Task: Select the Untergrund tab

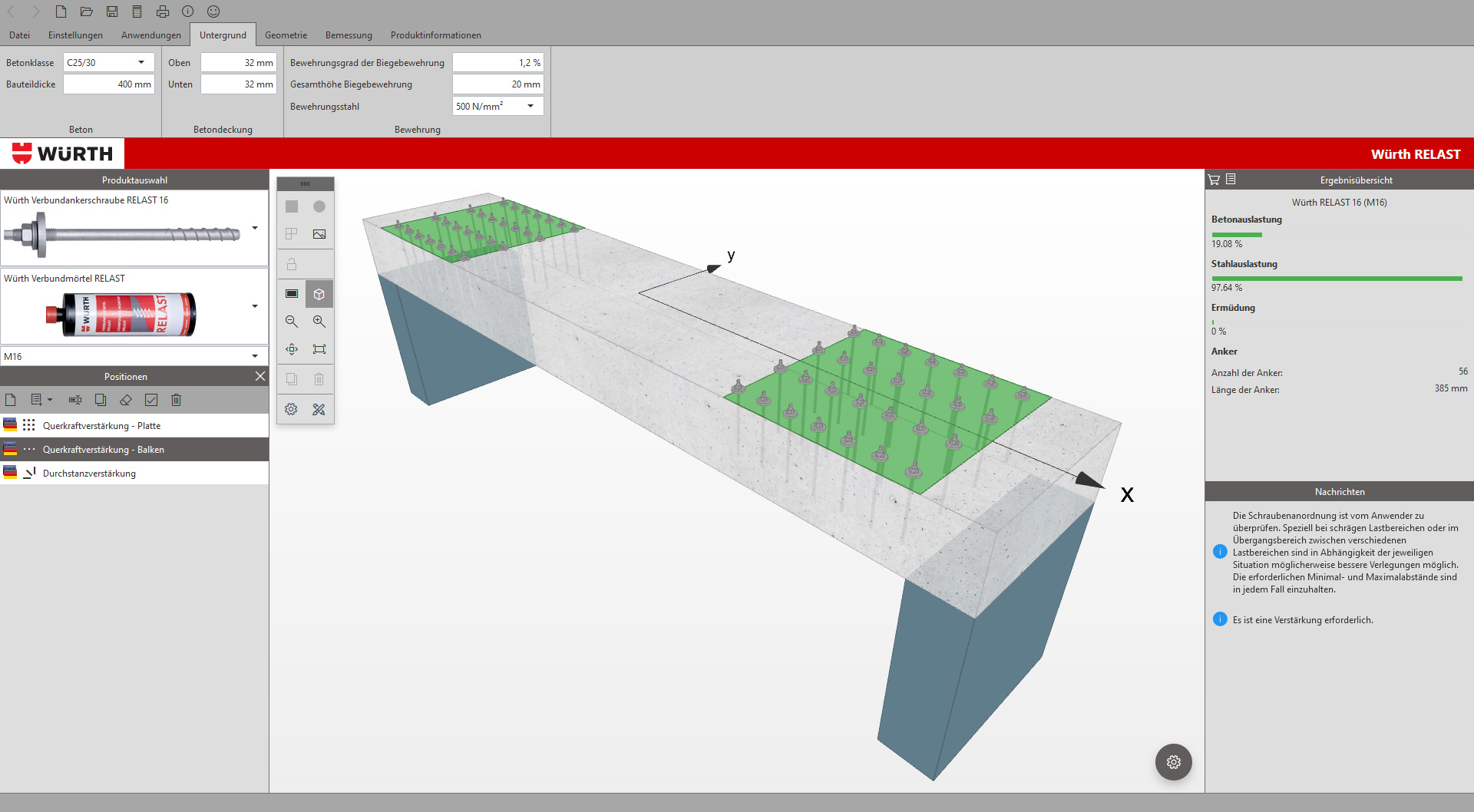Action: coord(223,35)
